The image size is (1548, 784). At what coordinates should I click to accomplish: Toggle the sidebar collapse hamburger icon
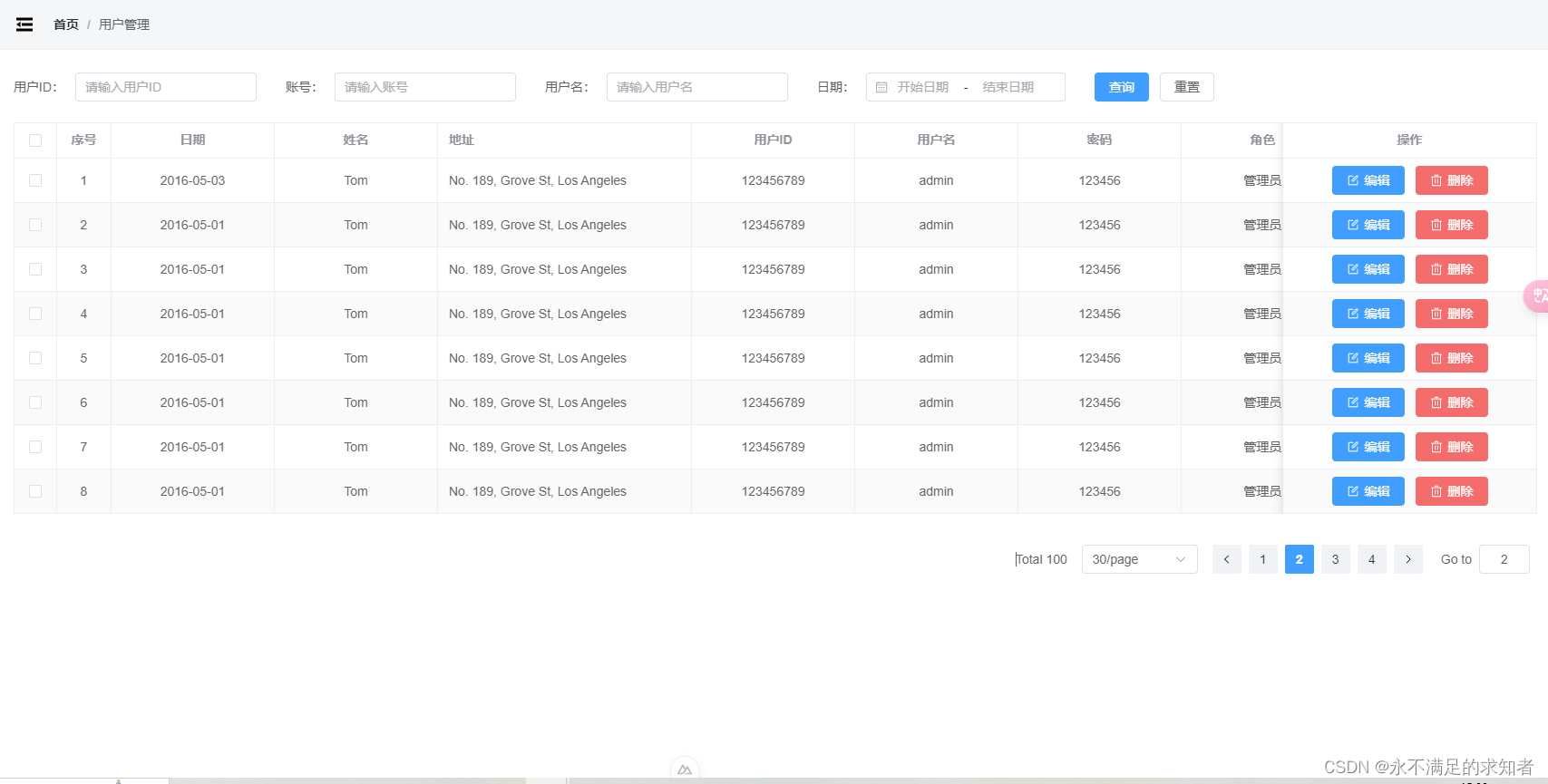(24, 24)
